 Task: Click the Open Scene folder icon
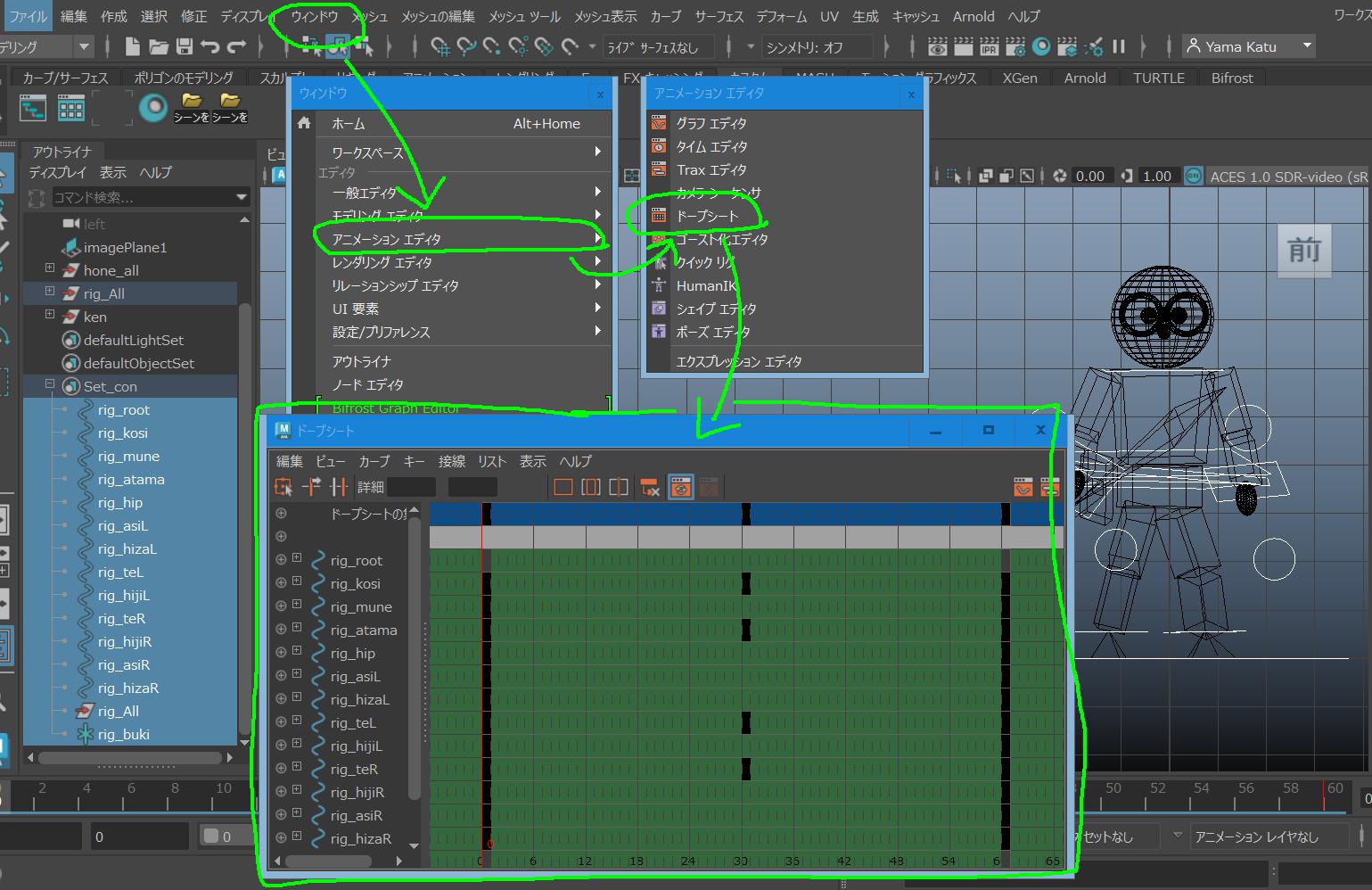click(159, 46)
